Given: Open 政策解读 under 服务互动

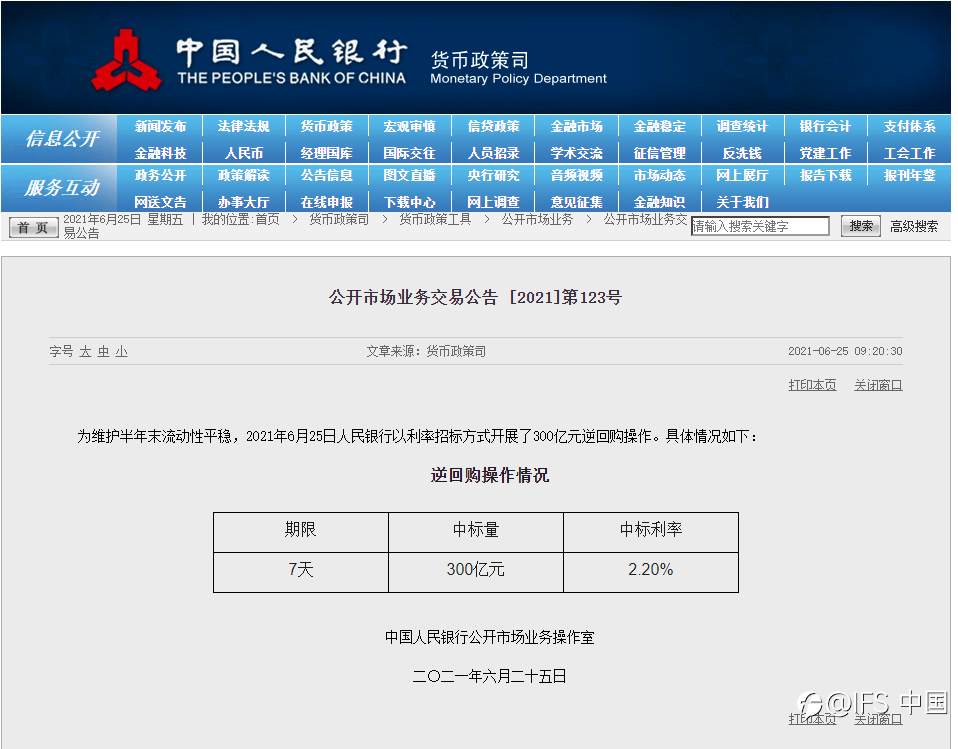Looking at the screenshot, I should [x=243, y=175].
